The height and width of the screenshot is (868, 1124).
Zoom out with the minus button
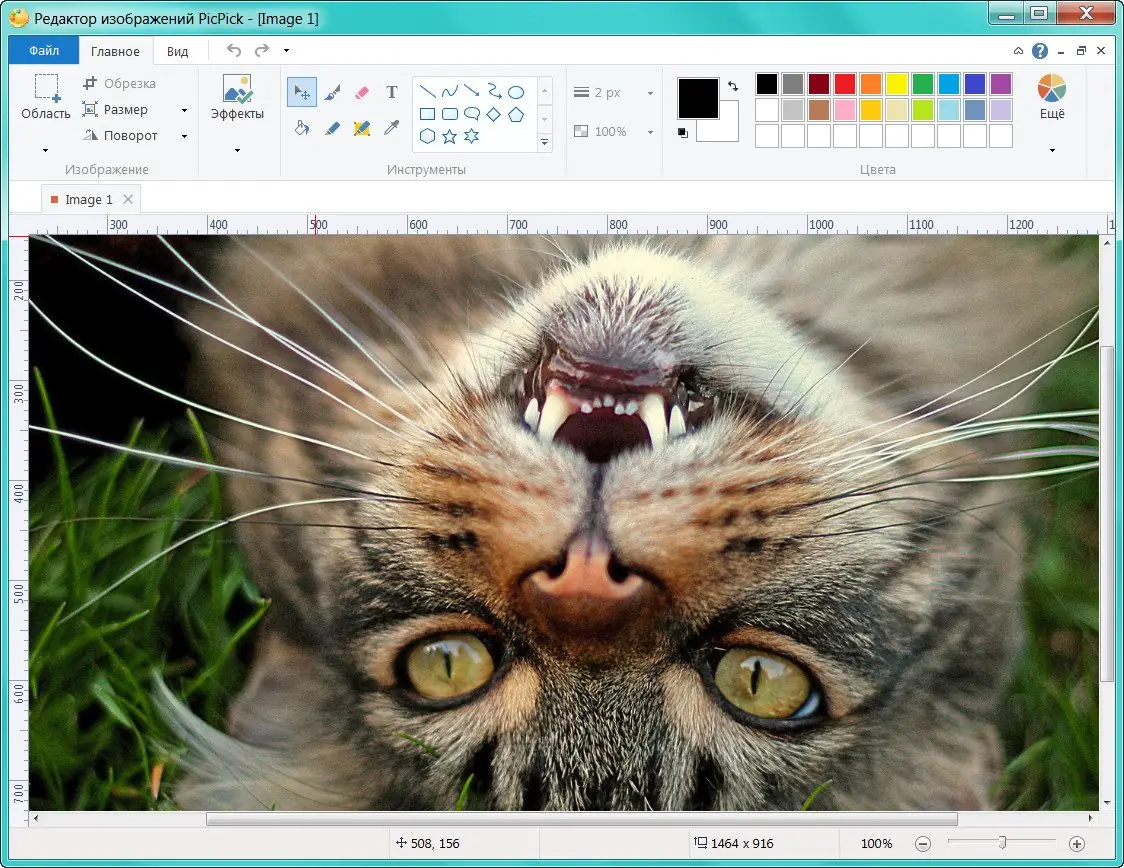(923, 844)
